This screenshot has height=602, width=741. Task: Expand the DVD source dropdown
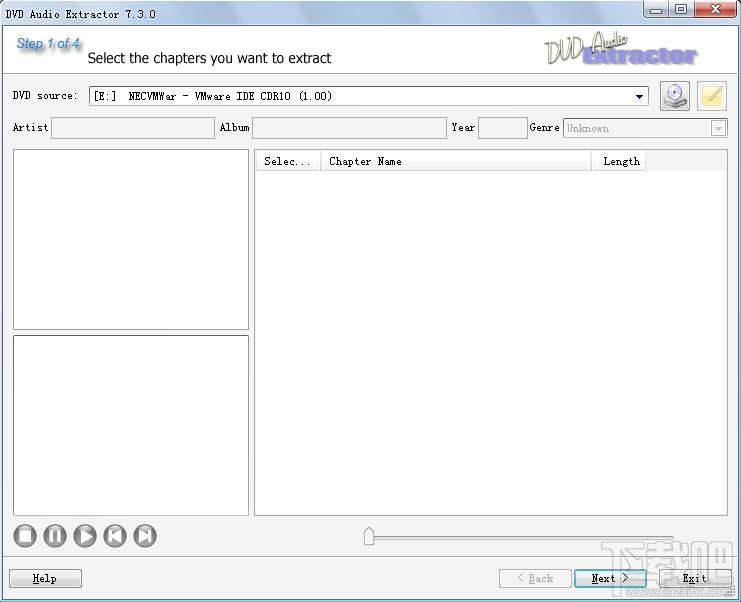[x=639, y=96]
